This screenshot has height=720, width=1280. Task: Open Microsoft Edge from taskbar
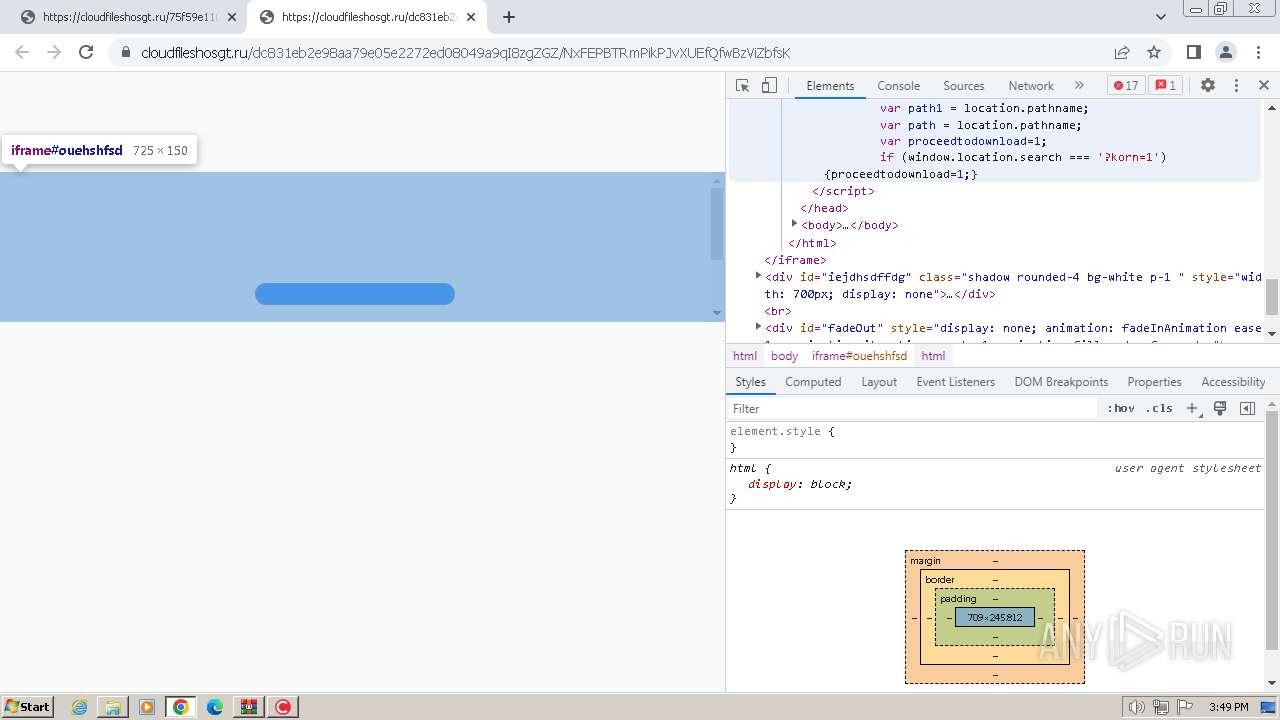(x=215, y=707)
